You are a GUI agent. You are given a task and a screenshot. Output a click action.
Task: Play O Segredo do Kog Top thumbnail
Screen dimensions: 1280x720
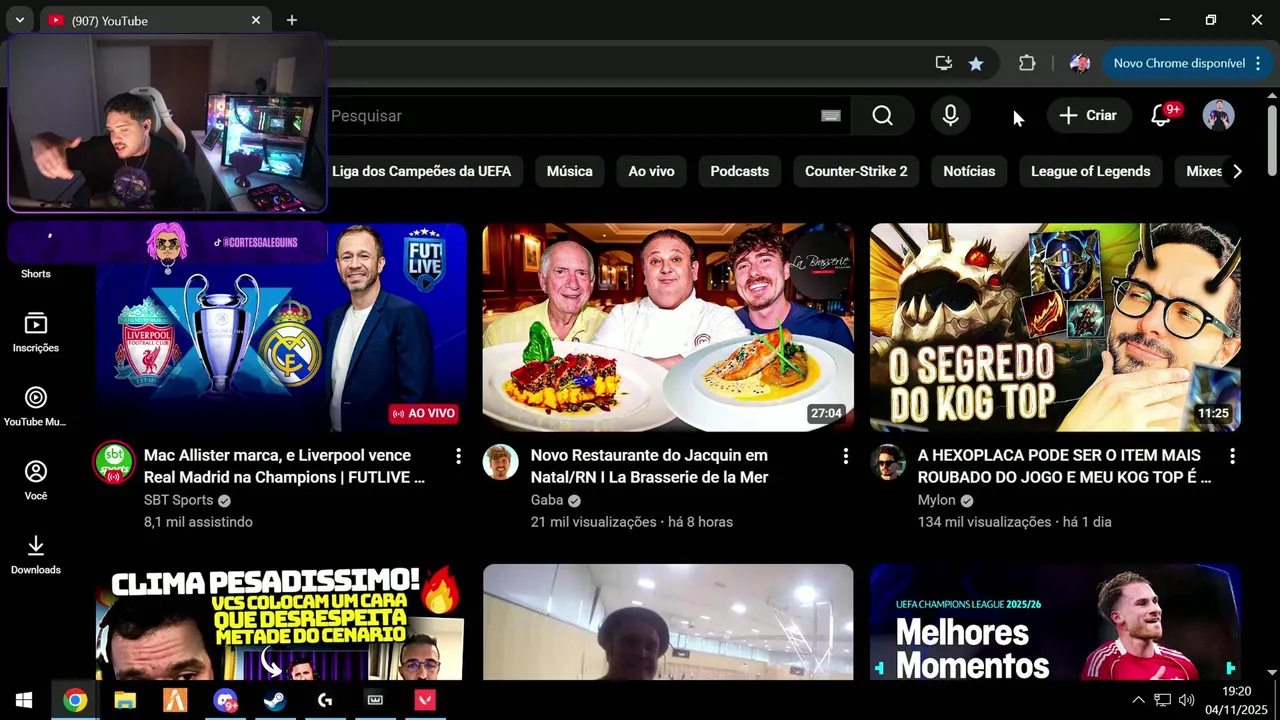pos(1055,327)
